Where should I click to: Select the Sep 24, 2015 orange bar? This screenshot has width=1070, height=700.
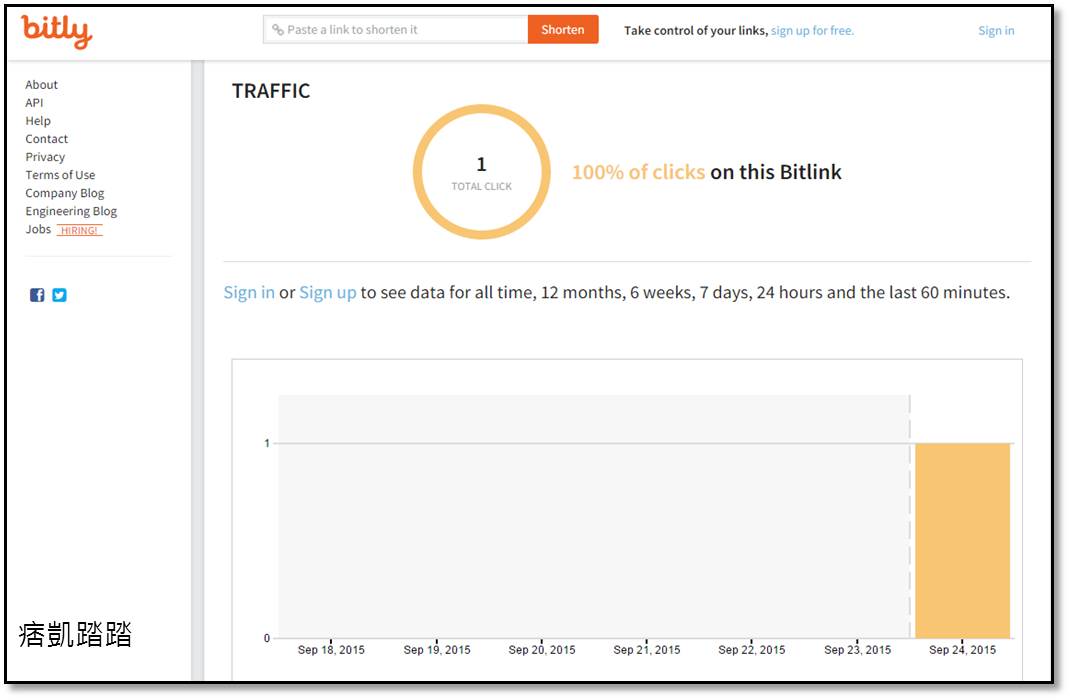tap(962, 540)
